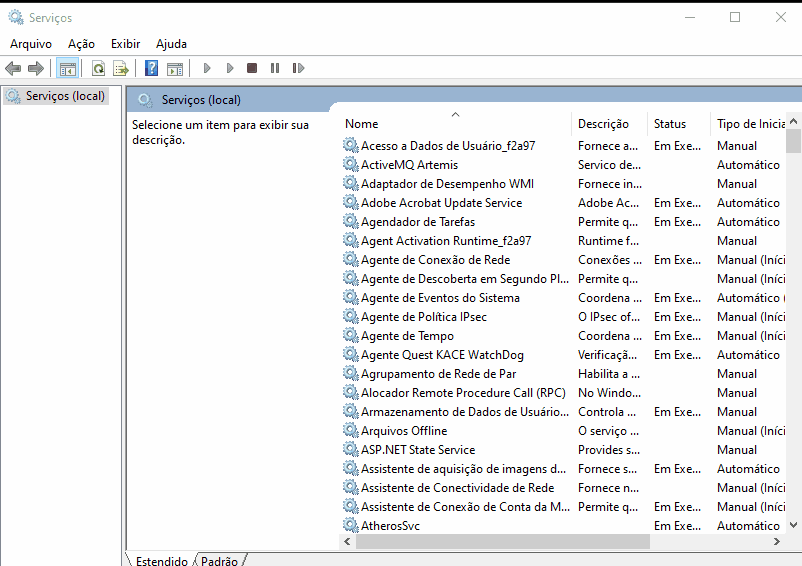Click gear icon beside AtherosSvc
Viewport: 802px width, 566px height.
(350, 525)
